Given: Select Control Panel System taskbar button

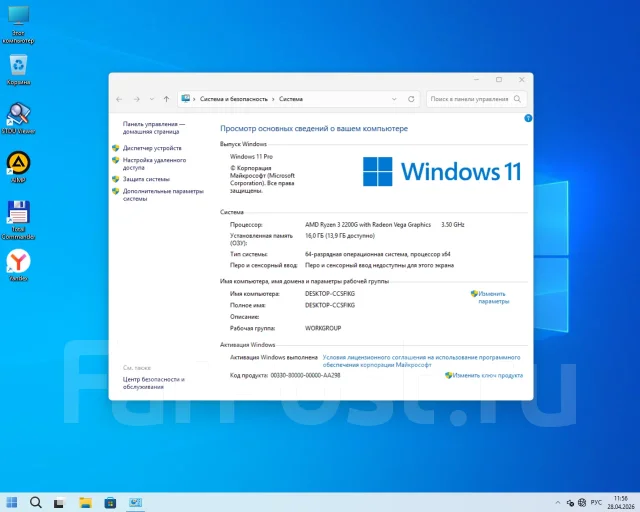Looking at the screenshot, I should coord(135,503).
